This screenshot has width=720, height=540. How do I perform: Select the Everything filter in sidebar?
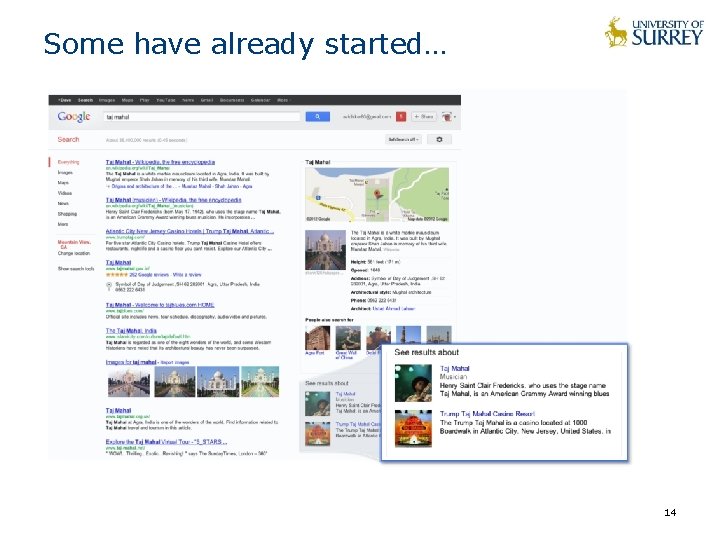(68, 162)
